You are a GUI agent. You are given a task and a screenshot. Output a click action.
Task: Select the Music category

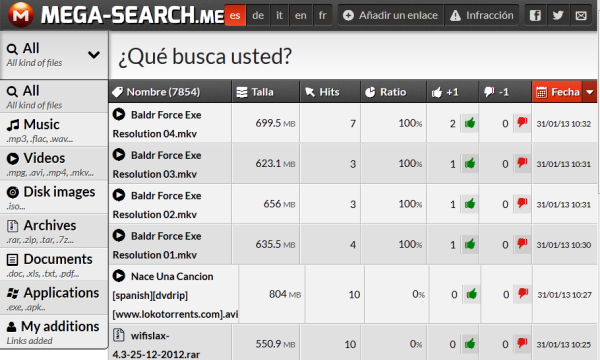coord(54,130)
